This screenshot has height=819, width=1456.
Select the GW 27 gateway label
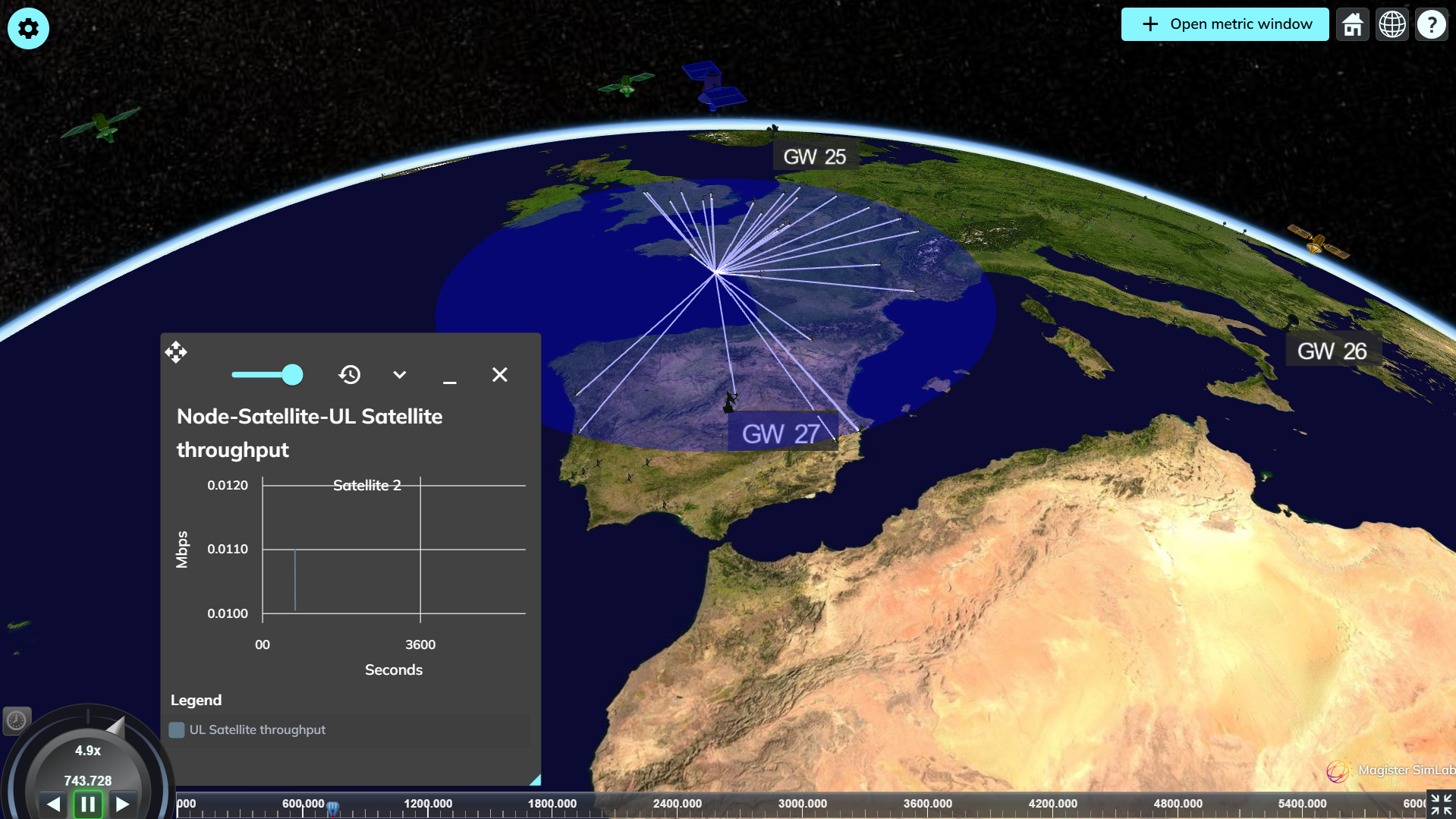[781, 434]
